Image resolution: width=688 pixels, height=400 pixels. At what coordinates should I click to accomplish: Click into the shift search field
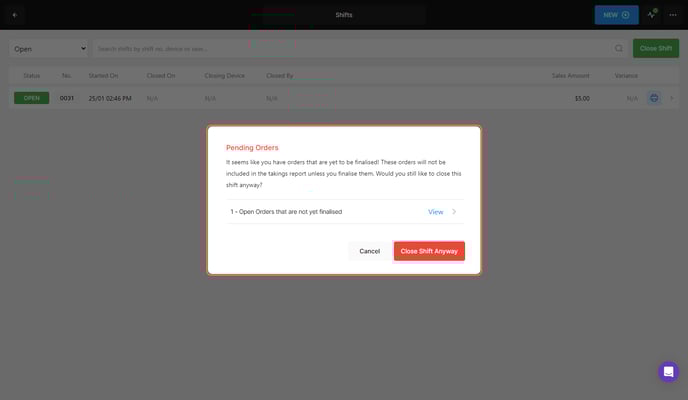coord(350,48)
